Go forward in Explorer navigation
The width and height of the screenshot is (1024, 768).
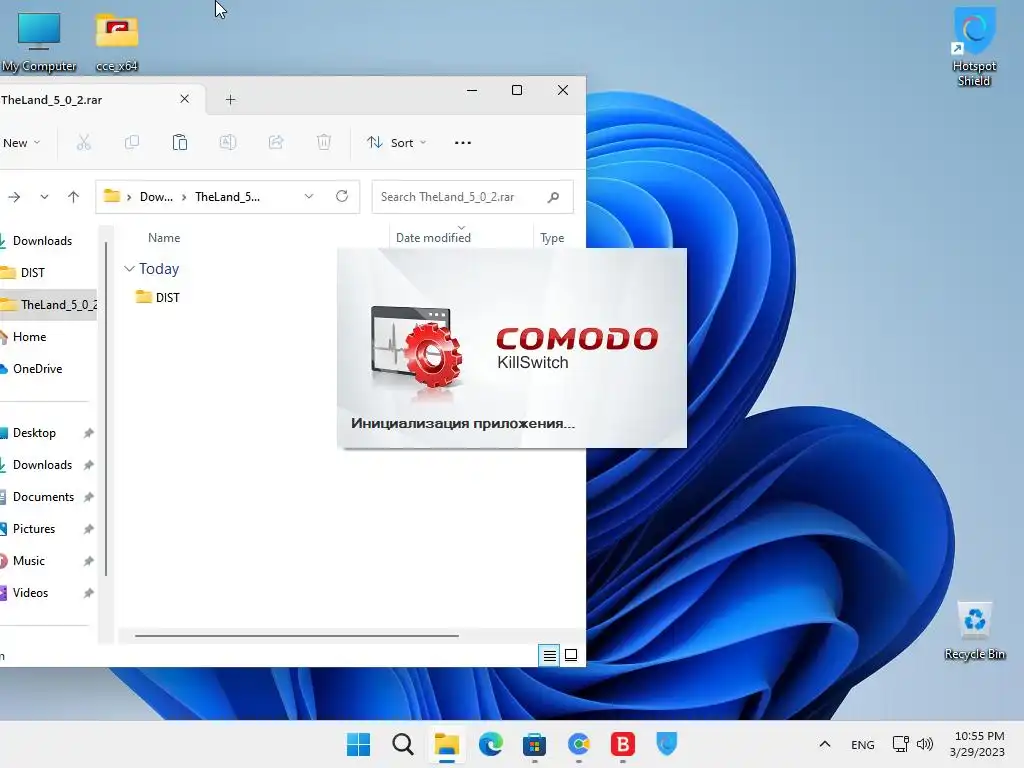tap(14, 197)
